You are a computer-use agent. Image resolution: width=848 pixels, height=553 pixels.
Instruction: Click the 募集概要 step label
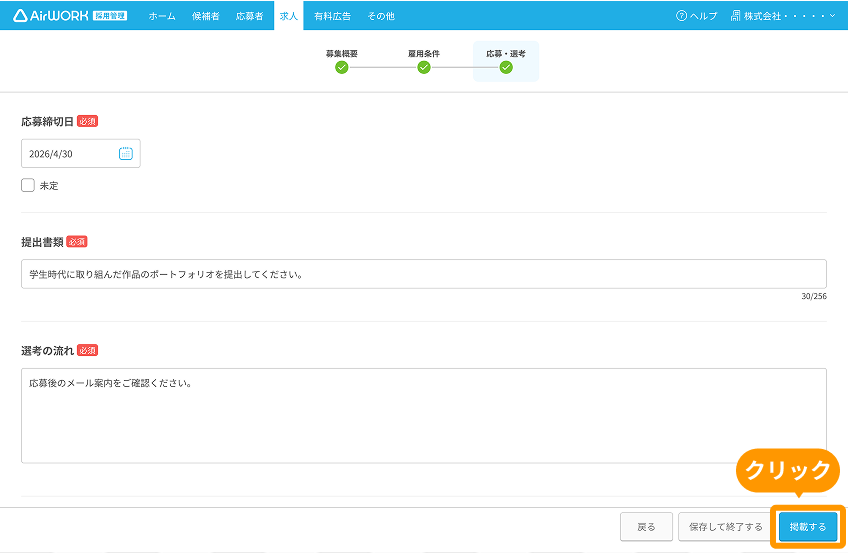tap(341, 54)
